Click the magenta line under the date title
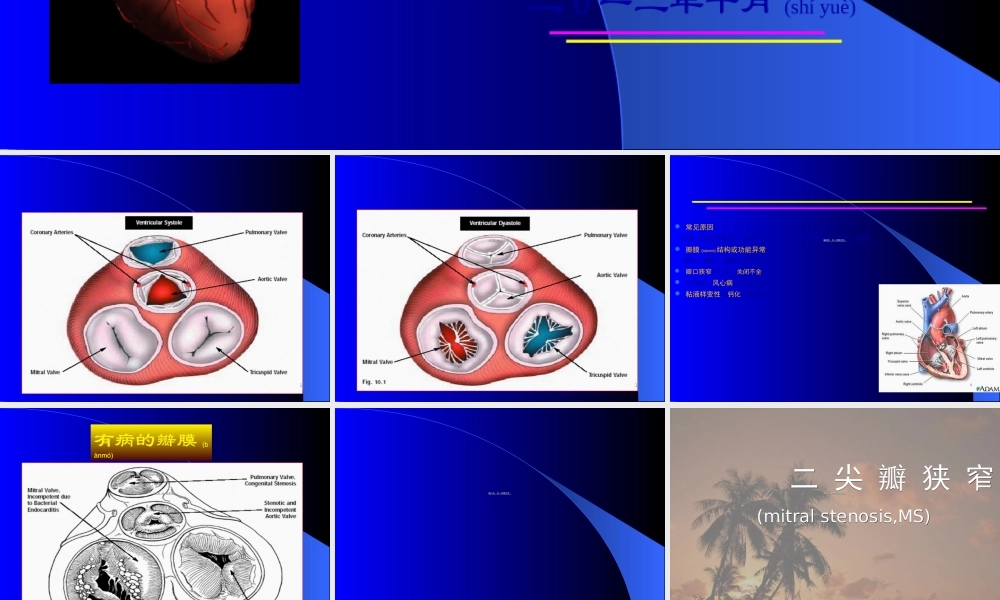Viewport: 1000px width, 600px height. click(686, 33)
